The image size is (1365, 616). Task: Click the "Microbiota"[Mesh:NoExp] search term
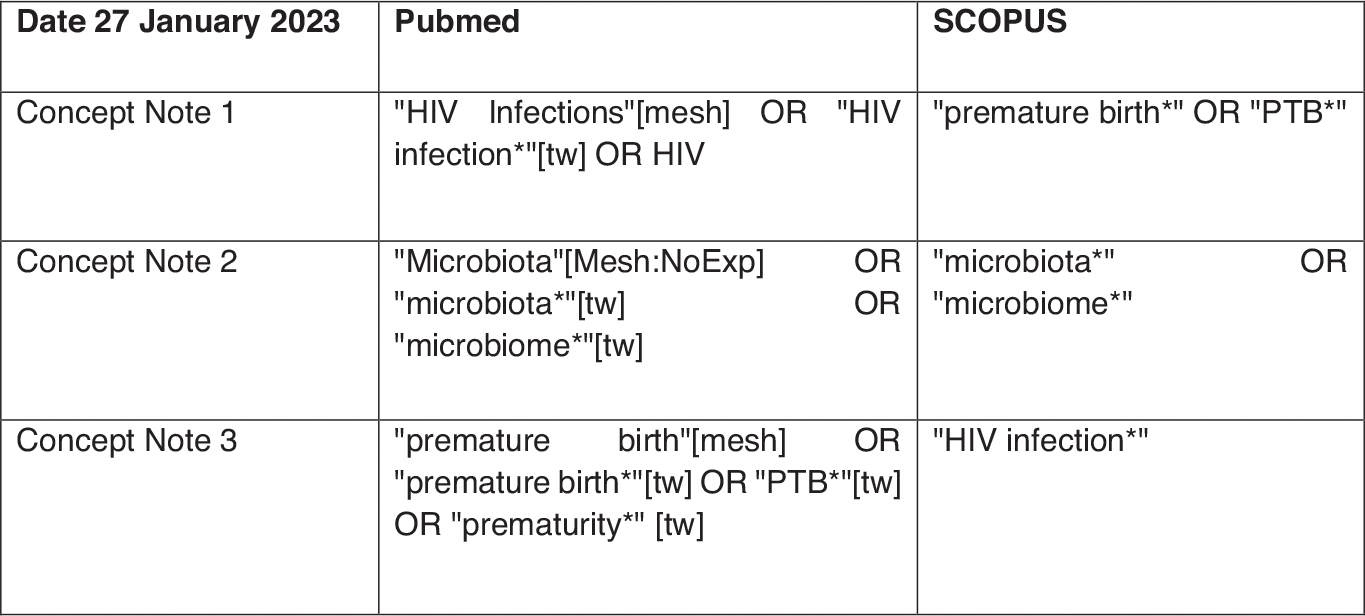(x=579, y=262)
